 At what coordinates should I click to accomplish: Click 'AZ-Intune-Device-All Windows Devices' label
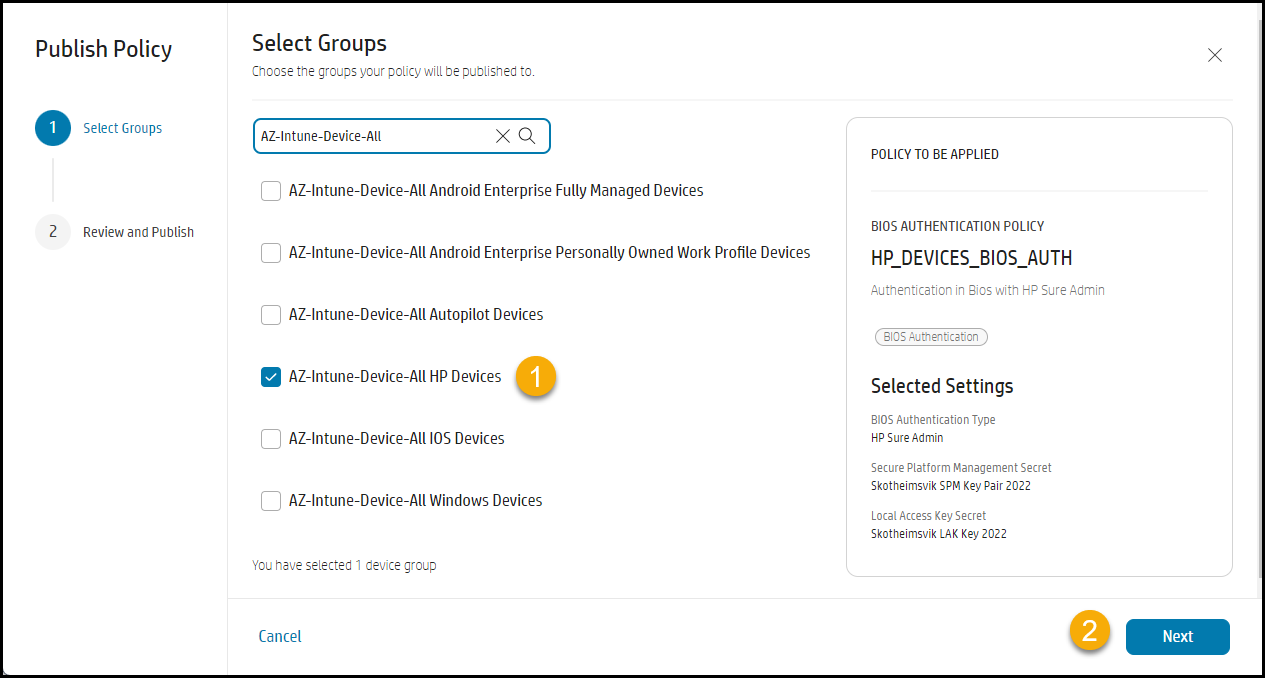[x=416, y=500]
